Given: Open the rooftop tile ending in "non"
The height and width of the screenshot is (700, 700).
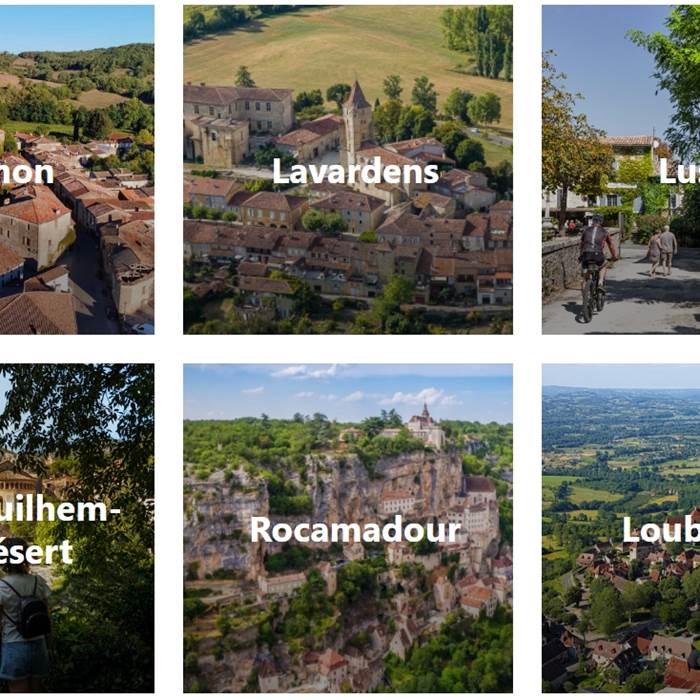Looking at the screenshot, I should (x=77, y=170).
